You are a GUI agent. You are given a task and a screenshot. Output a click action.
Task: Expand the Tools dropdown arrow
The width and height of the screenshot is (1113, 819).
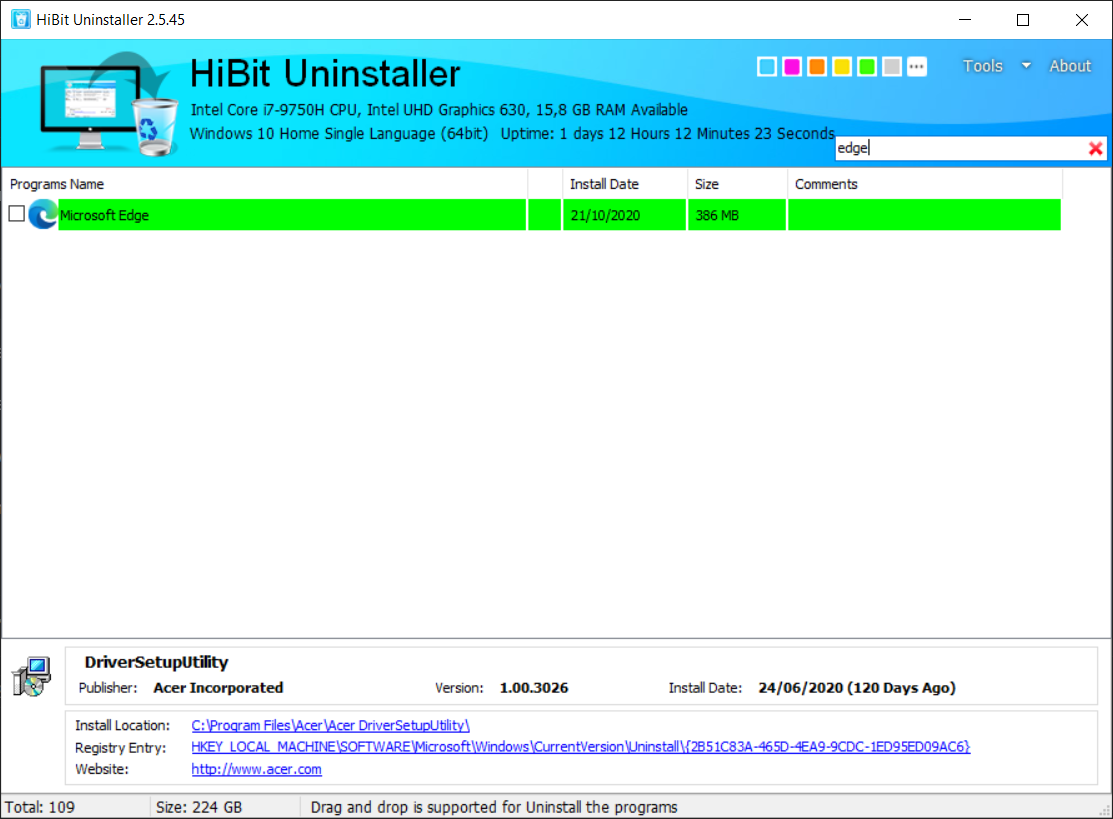1026,66
